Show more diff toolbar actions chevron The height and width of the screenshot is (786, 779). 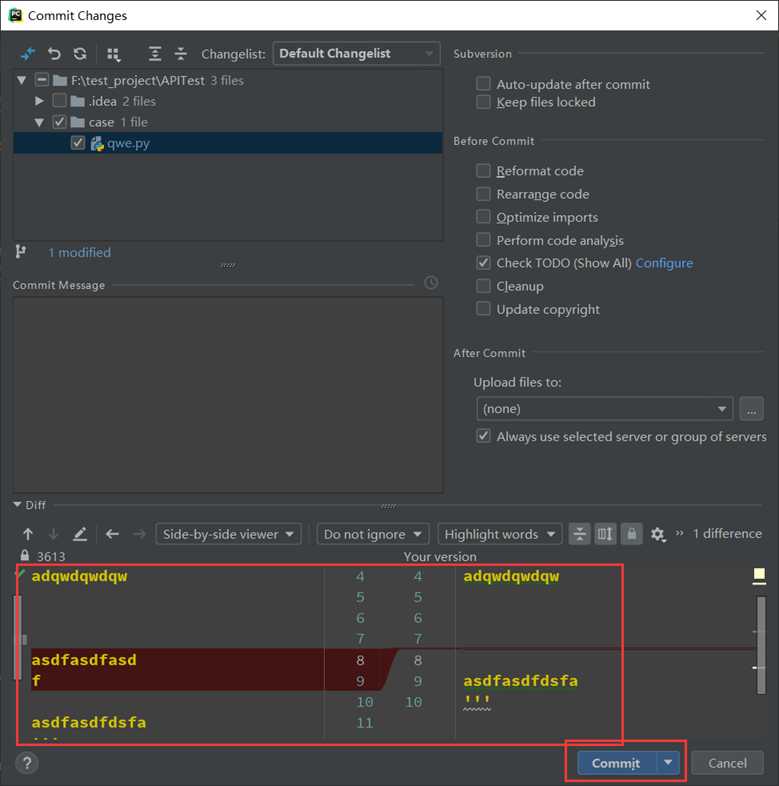click(x=679, y=533)
